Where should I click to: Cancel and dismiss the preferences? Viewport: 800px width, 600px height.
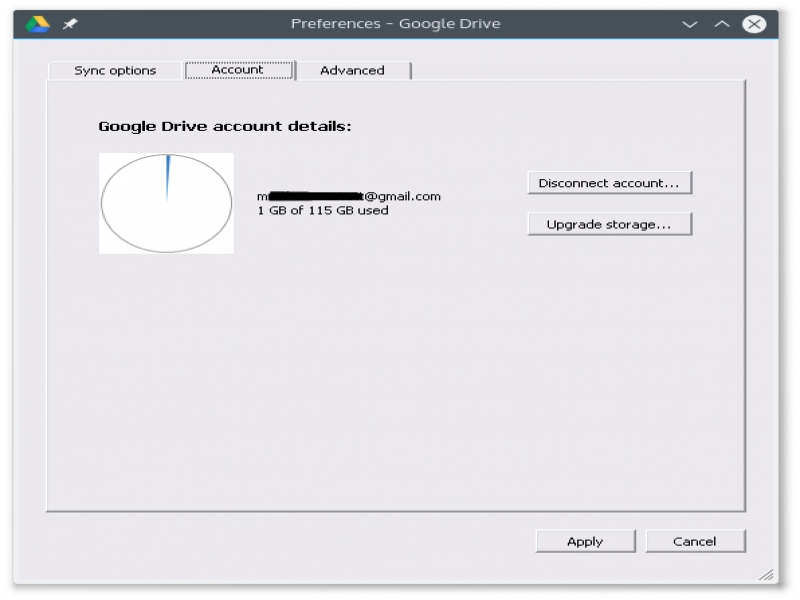pos(694,541)
